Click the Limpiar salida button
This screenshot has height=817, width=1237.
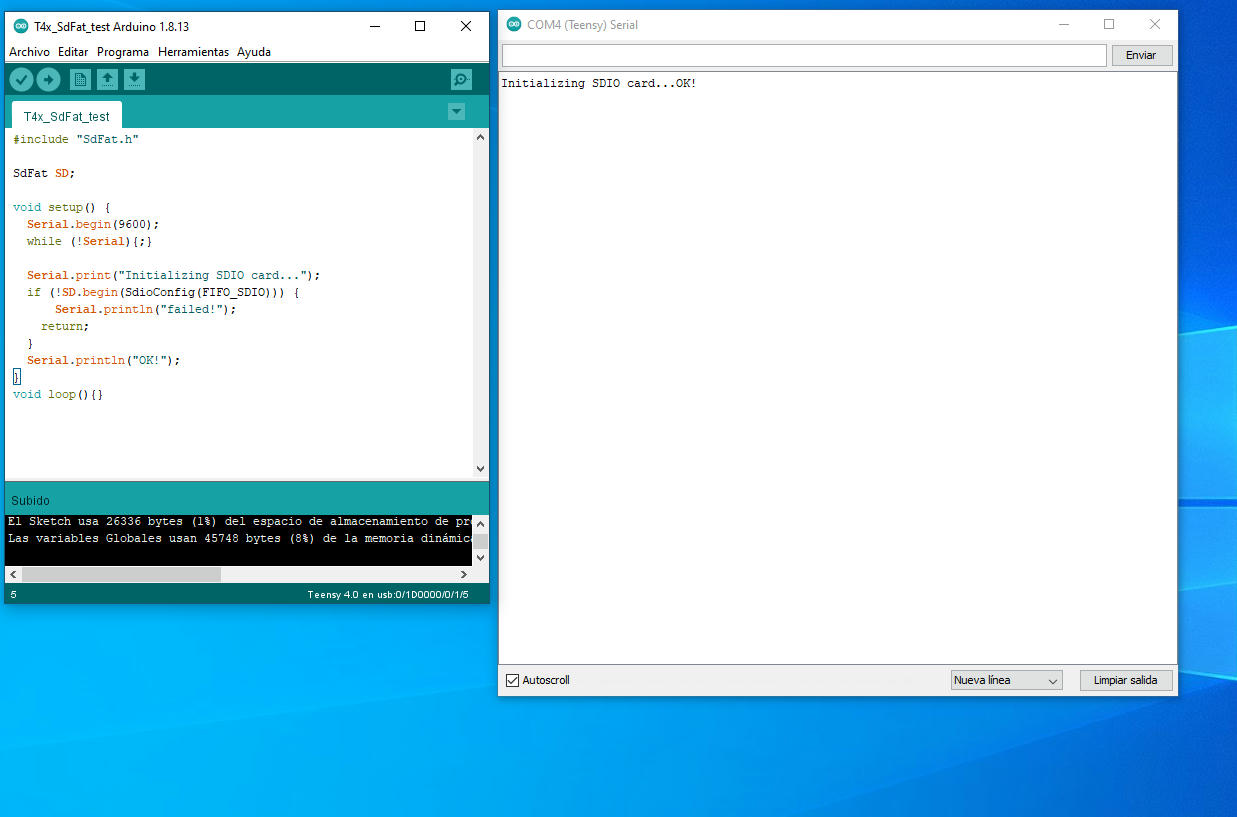1126,680
